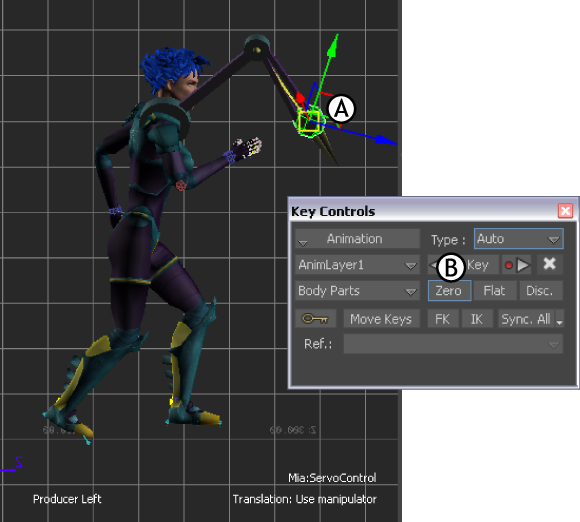Toggle the Disc. key option
Screen dimensions: 580x522
pos(540,290)
